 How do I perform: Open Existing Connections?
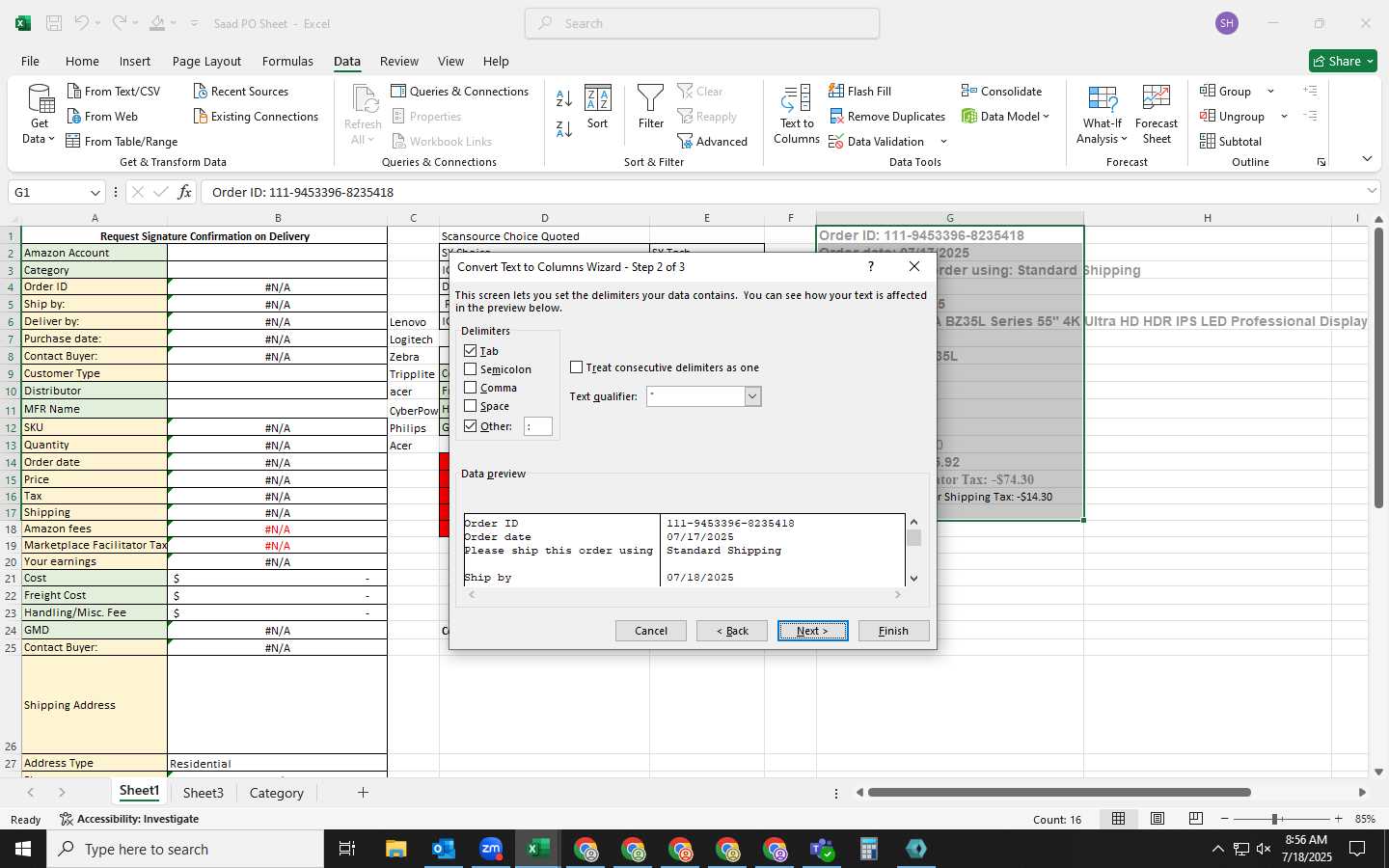click(256, 116)
